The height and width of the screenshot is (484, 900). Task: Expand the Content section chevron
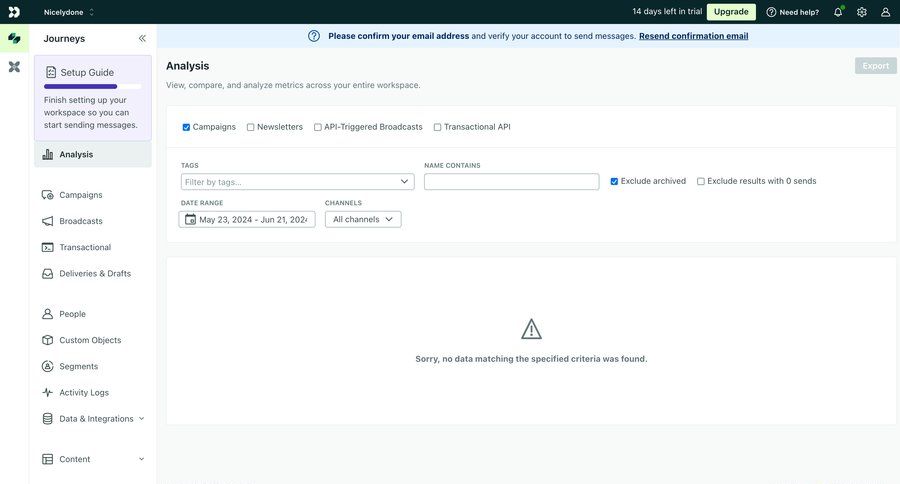coord(141,459)
